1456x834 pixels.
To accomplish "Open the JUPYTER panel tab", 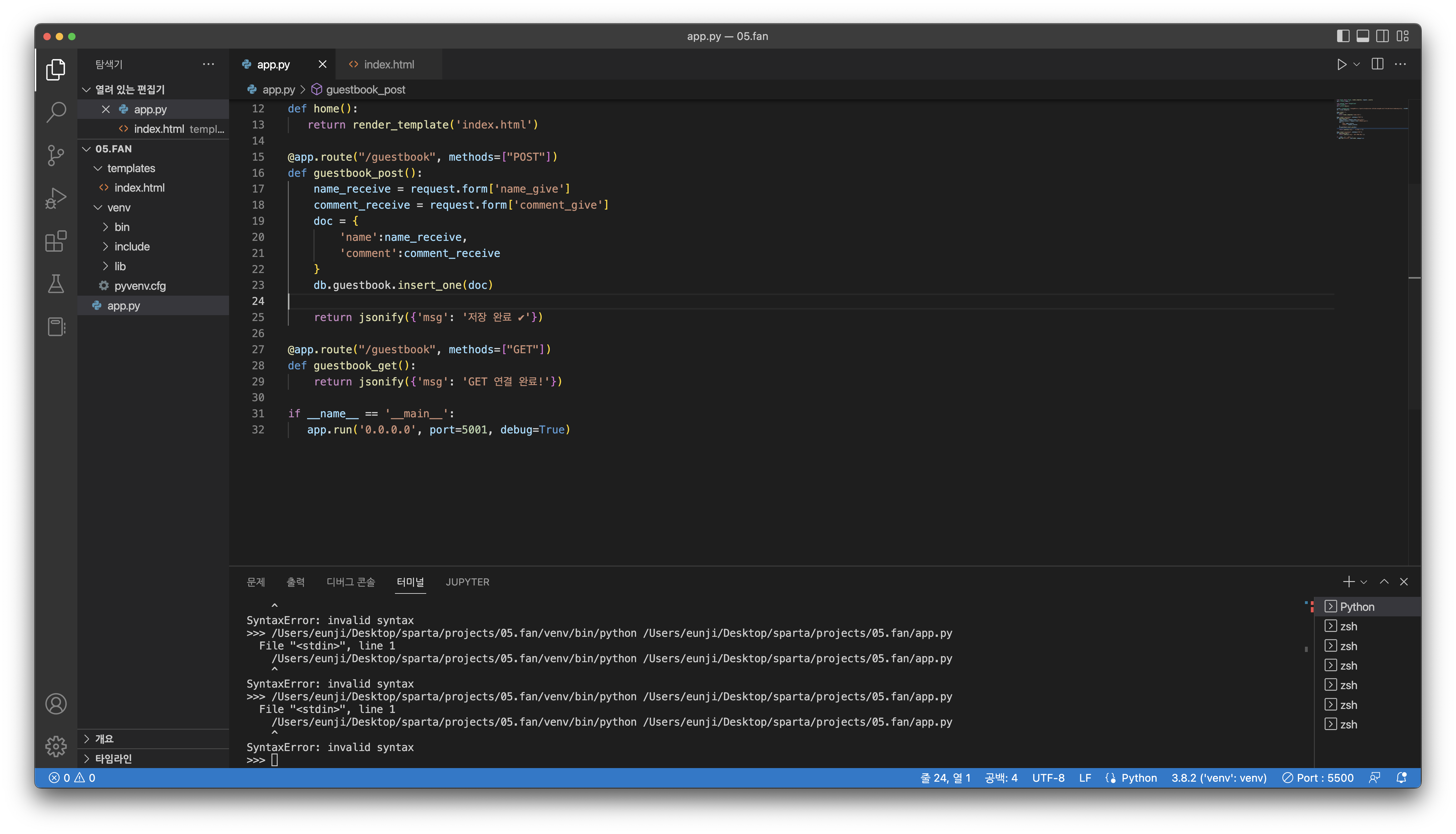I will point(467,582).
